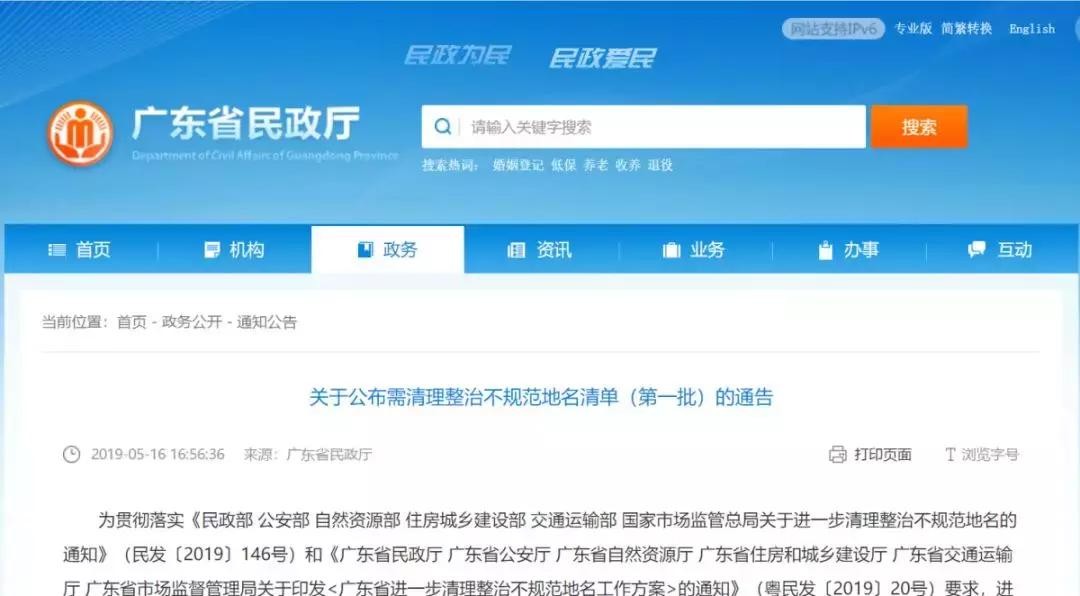Click the clock icon next to publish date
Screen dimensions: 1080x596
click(72, 455)
